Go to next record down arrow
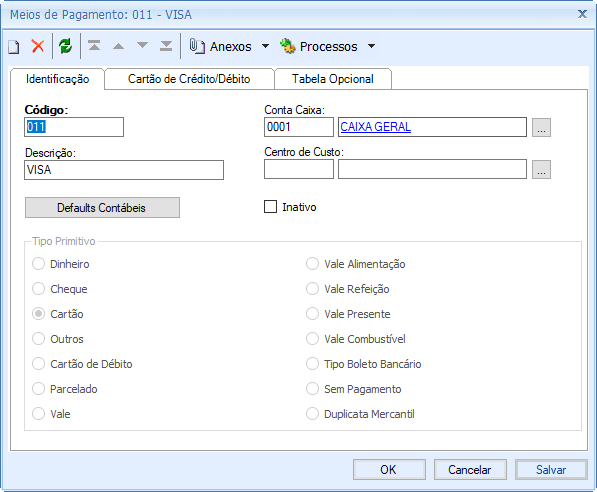The width and height of the screenshot is (597, 492). [x=142, y=45]
